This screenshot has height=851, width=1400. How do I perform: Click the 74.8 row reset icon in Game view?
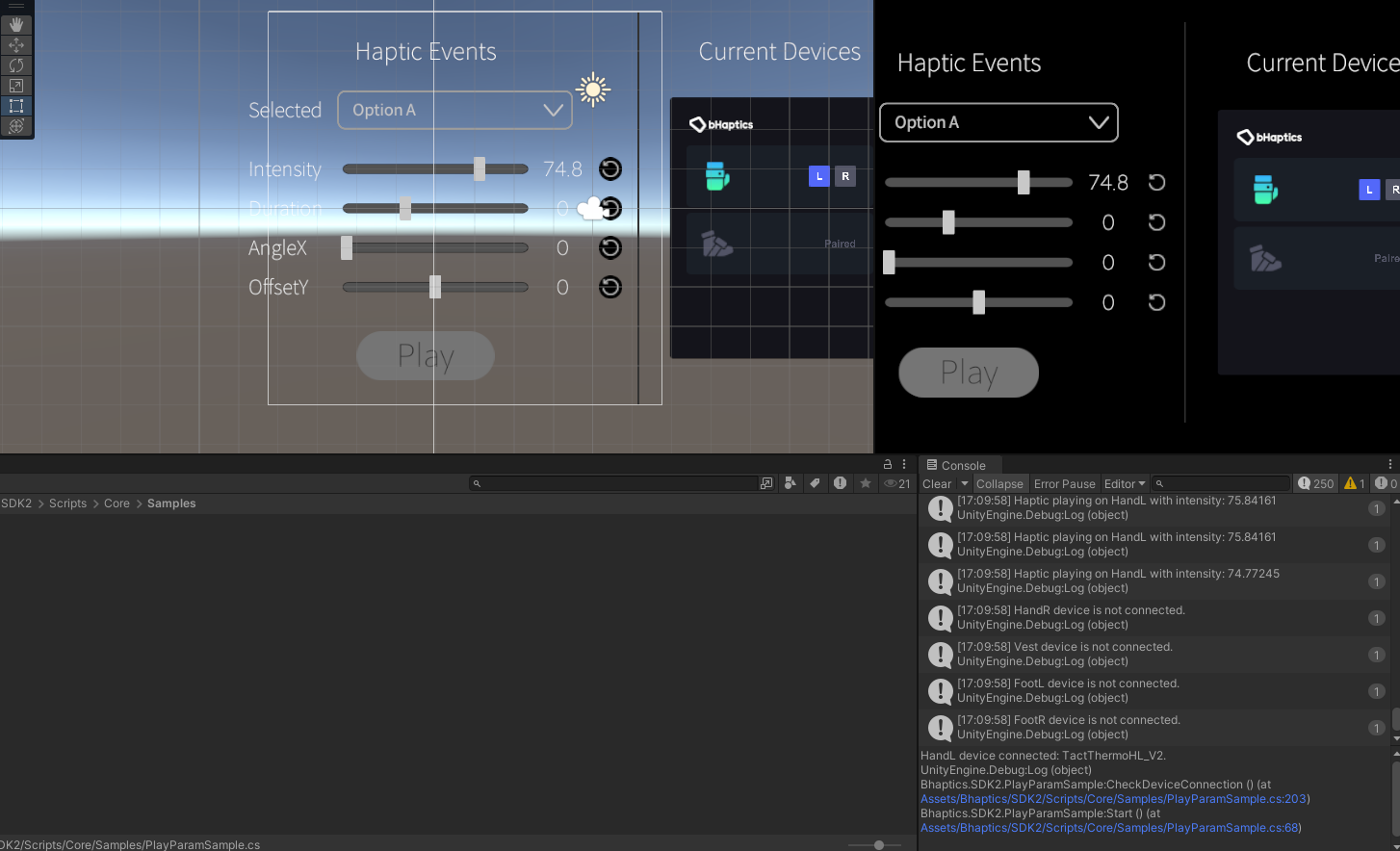1157,183
